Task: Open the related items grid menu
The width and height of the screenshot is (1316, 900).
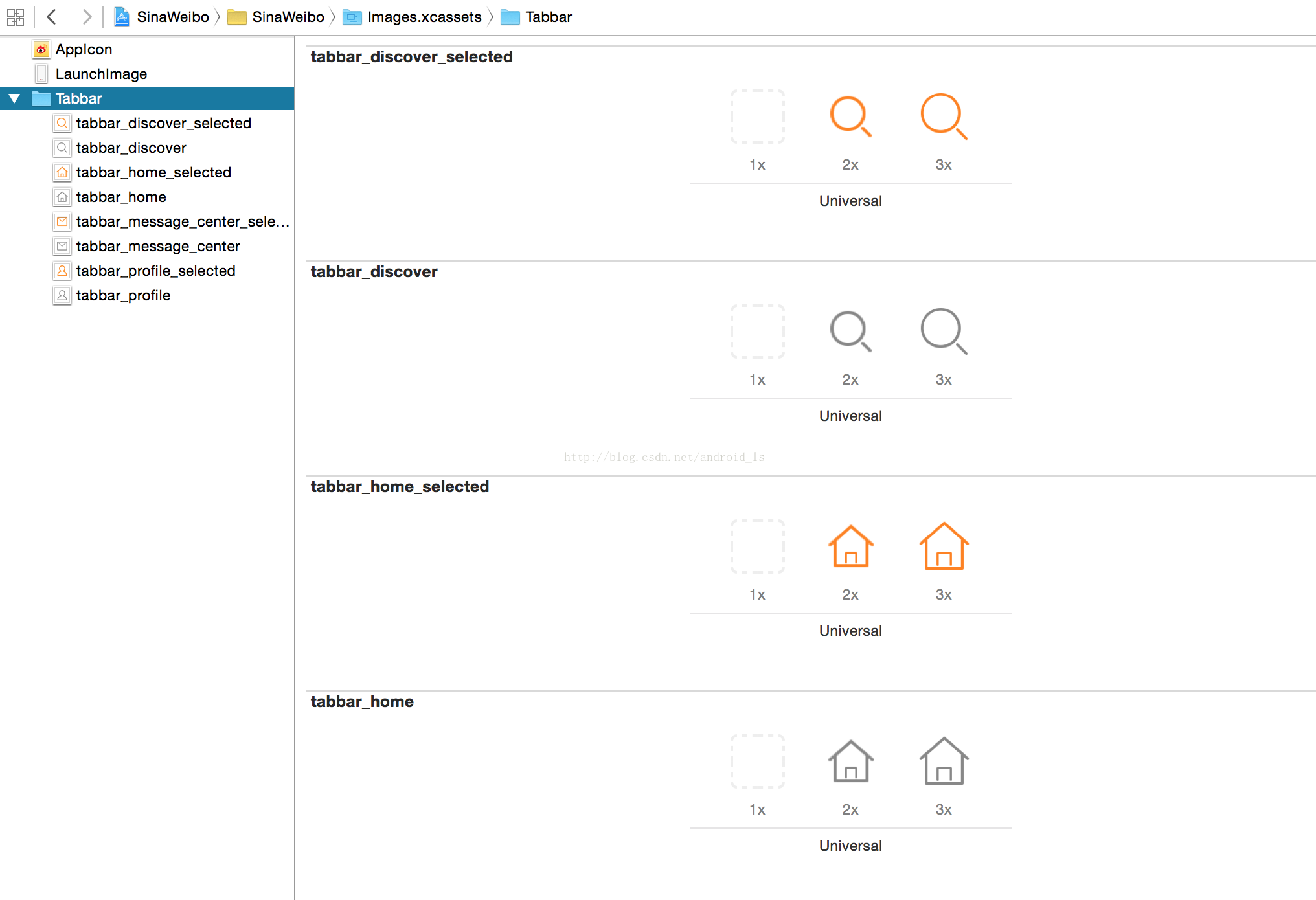Action: pos(16,17)
